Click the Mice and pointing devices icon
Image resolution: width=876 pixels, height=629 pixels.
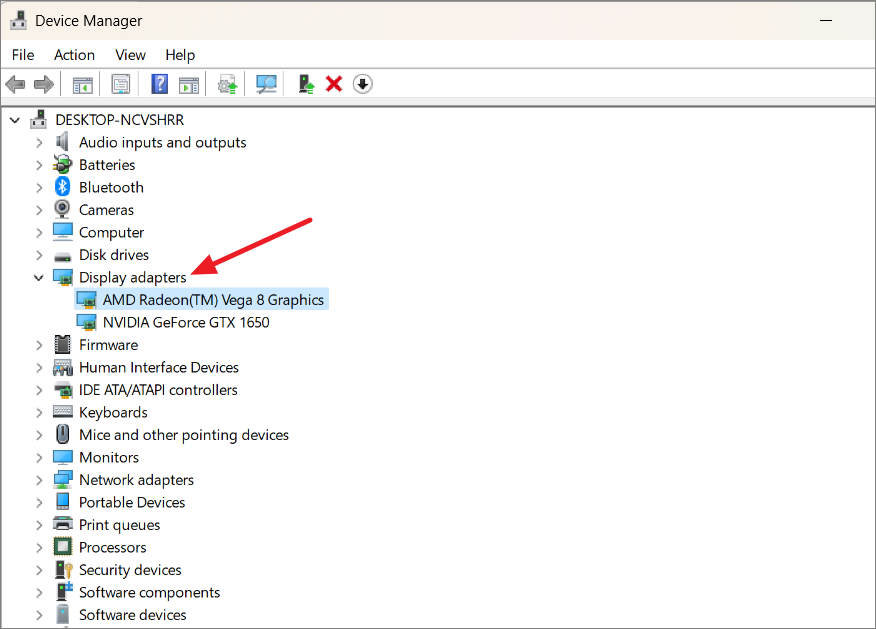63,434
